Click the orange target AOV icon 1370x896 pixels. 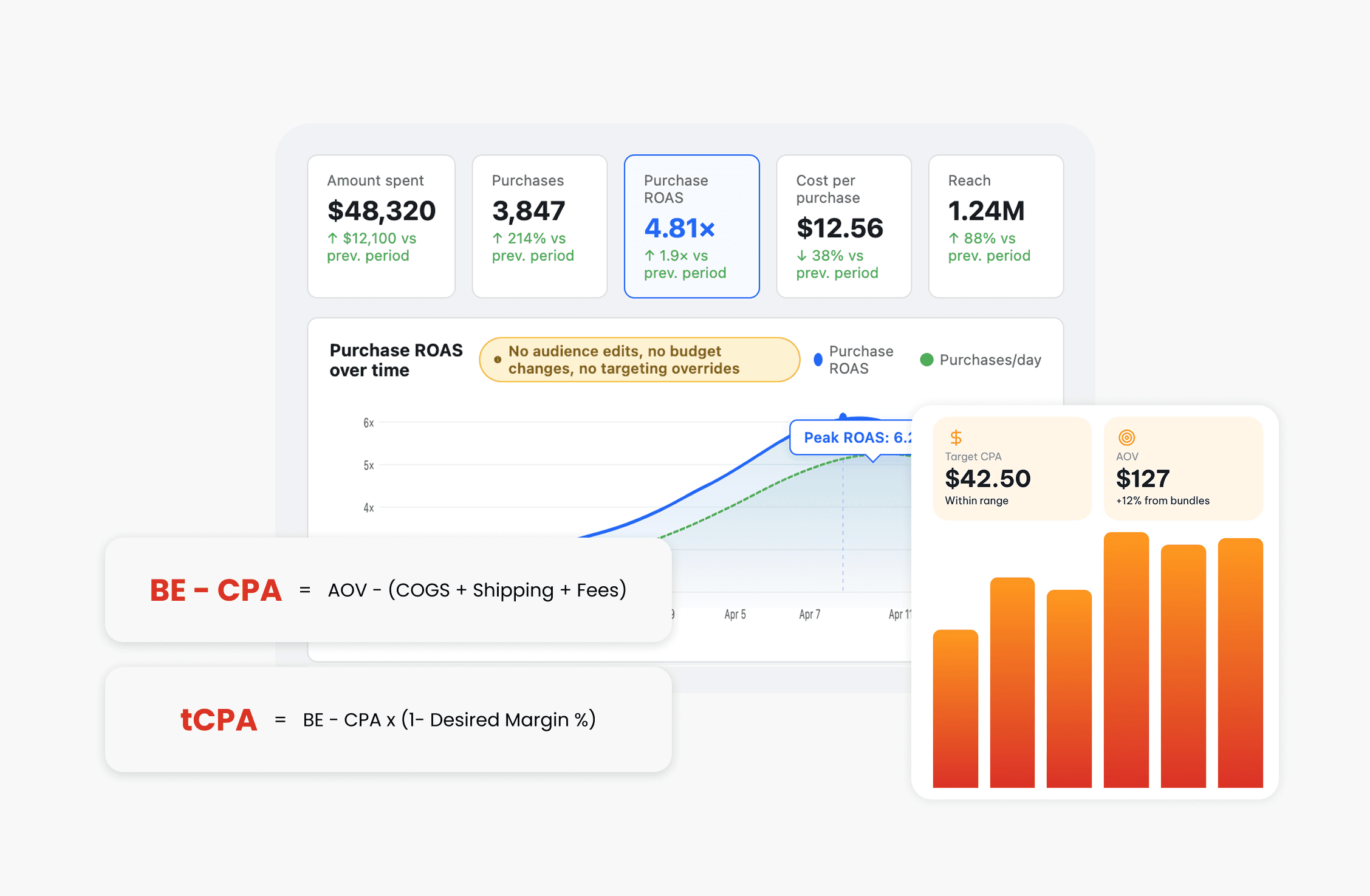coord(1126,437)
